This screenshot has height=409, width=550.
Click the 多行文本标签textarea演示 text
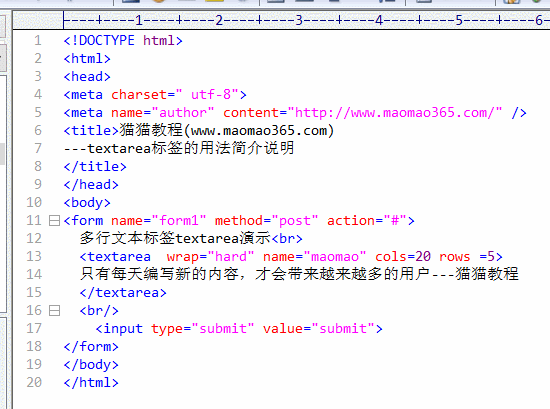tap(175, 239)
